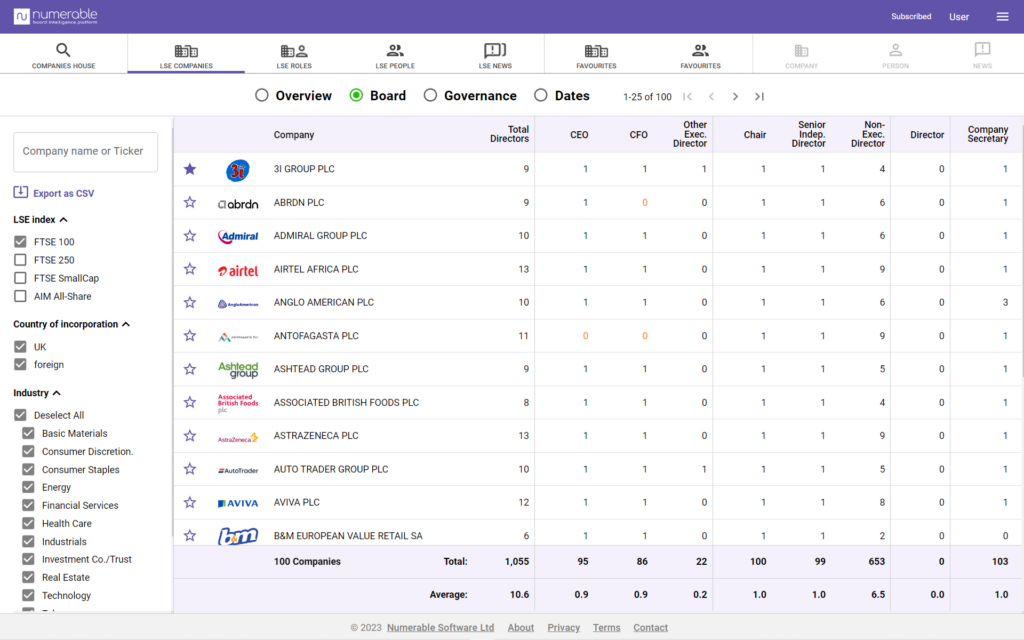Click the Export CSV download icon
1024x640 pixels.
21,192
